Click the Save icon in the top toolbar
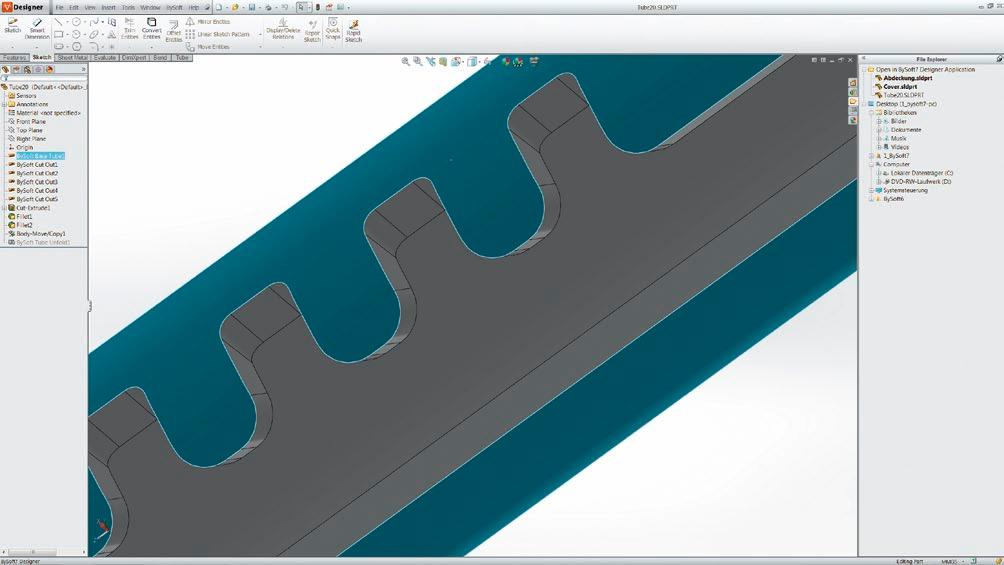This screenshot has height=565, width=1004. [252, 8]
